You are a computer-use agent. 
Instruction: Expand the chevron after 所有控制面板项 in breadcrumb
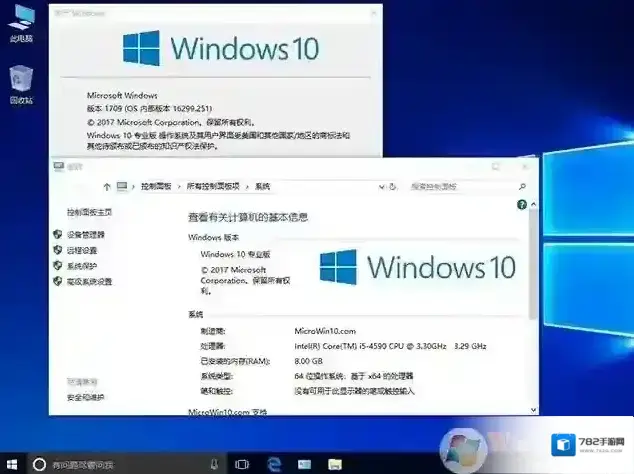247,186
